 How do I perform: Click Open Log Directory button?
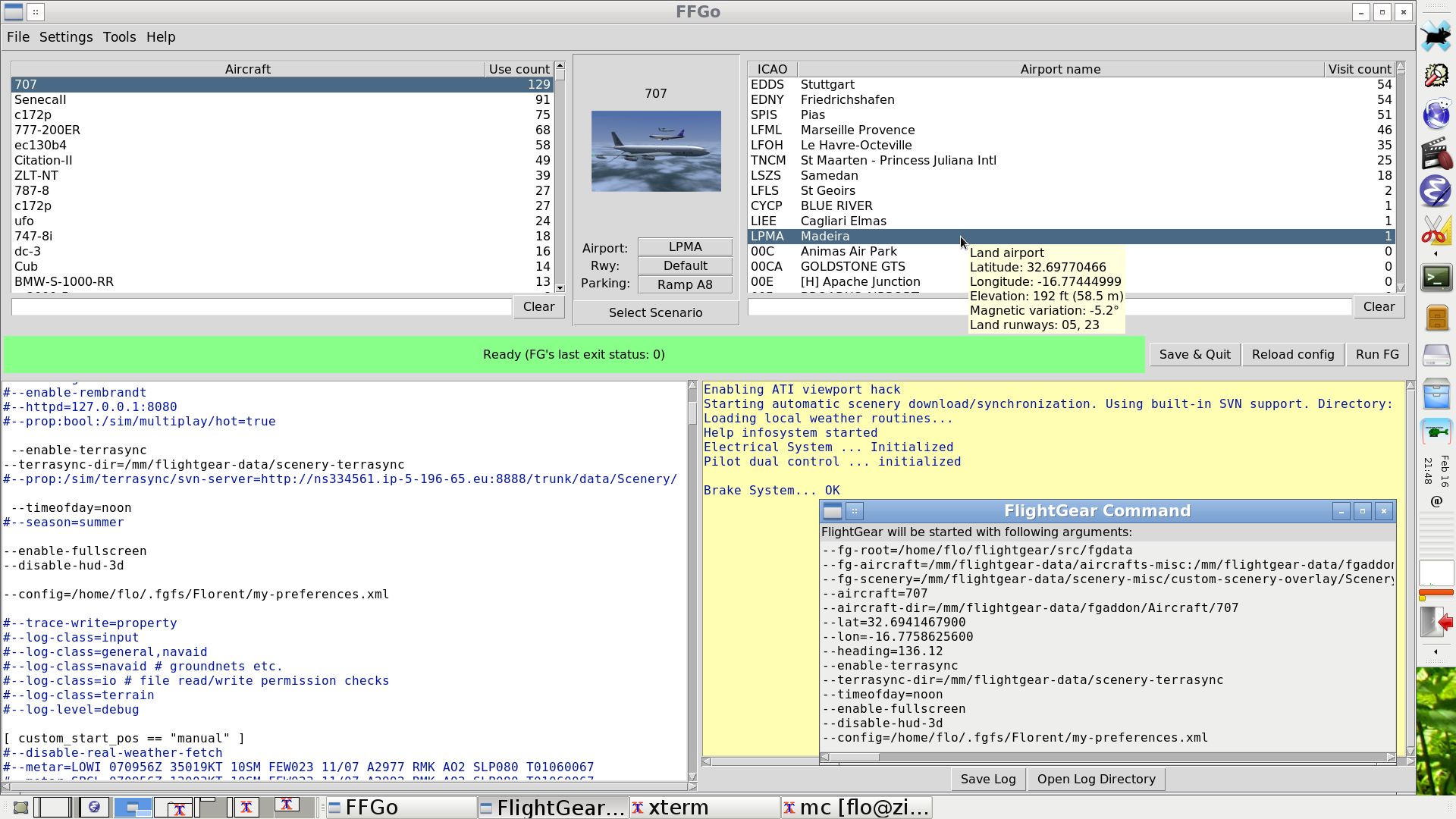pos(1097,780)
